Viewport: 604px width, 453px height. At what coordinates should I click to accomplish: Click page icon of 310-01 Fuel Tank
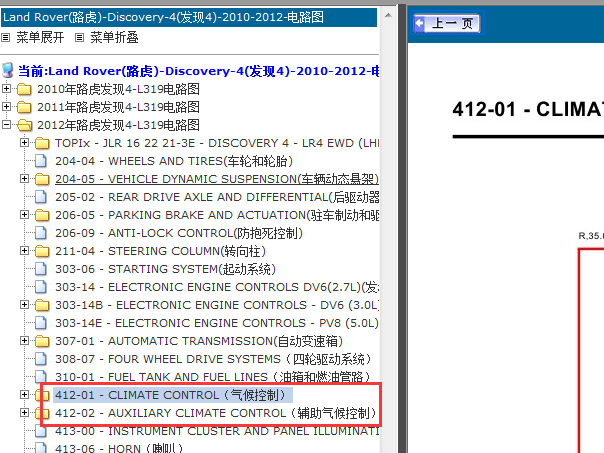[x=40, y=377]
